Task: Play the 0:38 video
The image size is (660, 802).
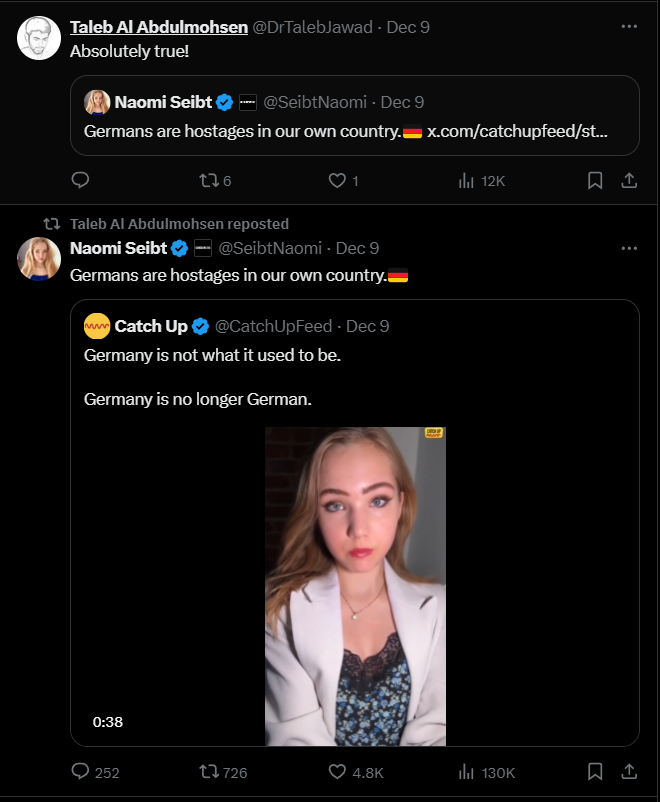Action: [x=355, y=586]
